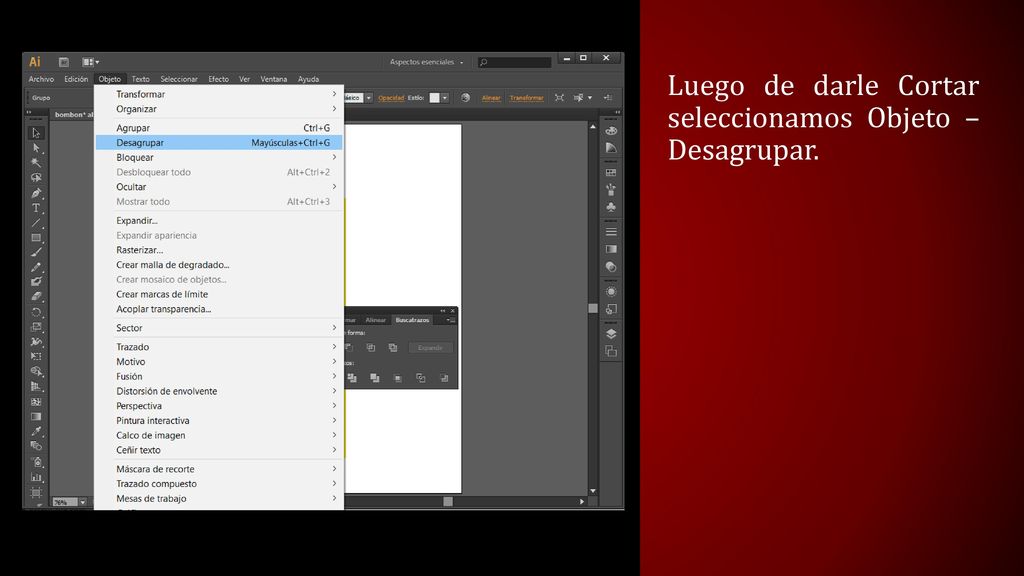Click the Alinear link in control bar
This screenshot has width=1024, height=576.
point(491,98)
